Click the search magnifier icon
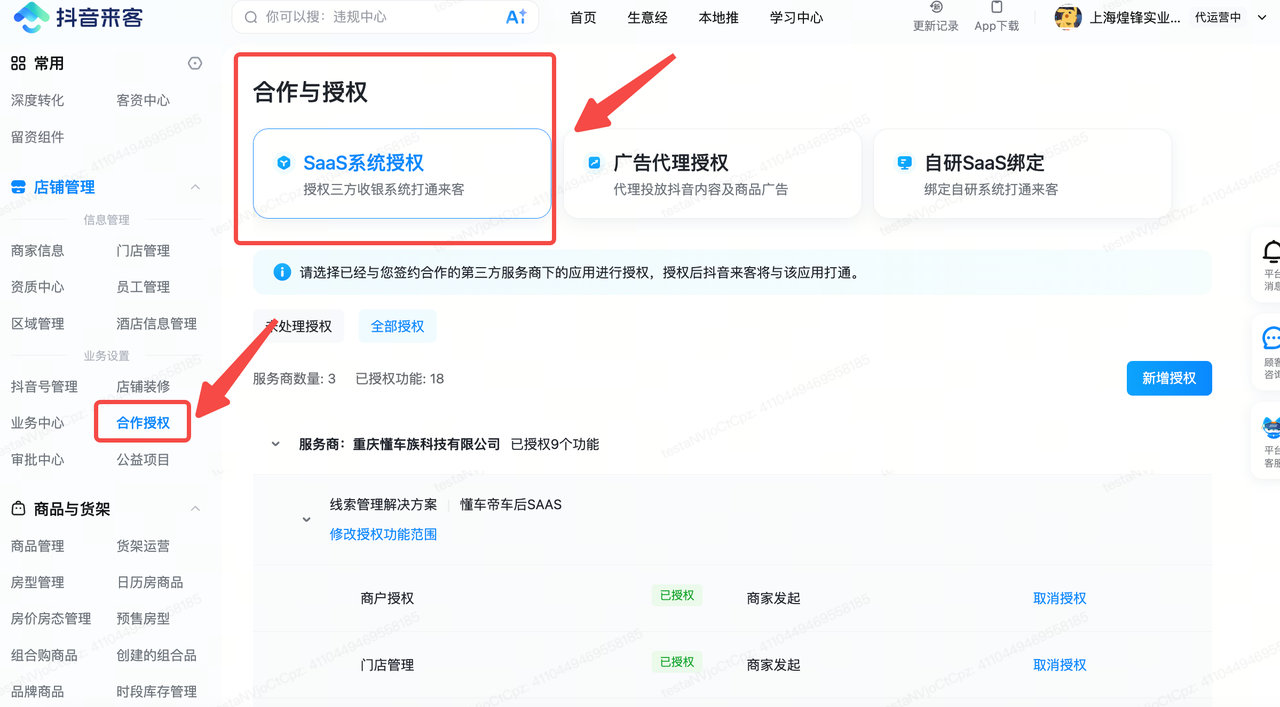The height and width of the screenshot is (707, 1280). 250,17
